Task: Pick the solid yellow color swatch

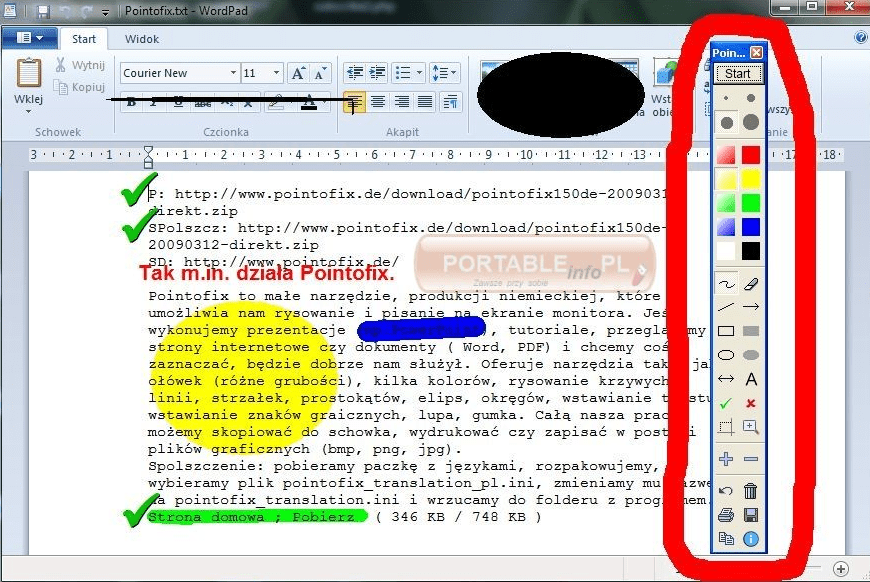Action: pos(751,179)
